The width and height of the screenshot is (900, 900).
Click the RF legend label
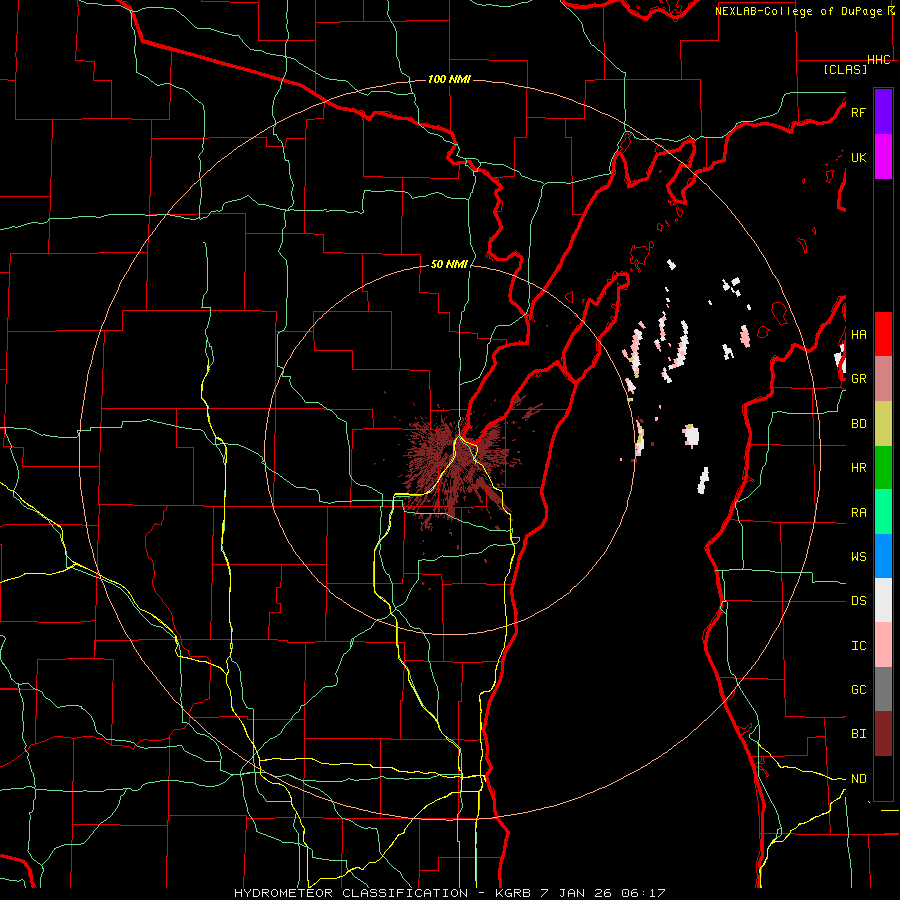point(858,112)
